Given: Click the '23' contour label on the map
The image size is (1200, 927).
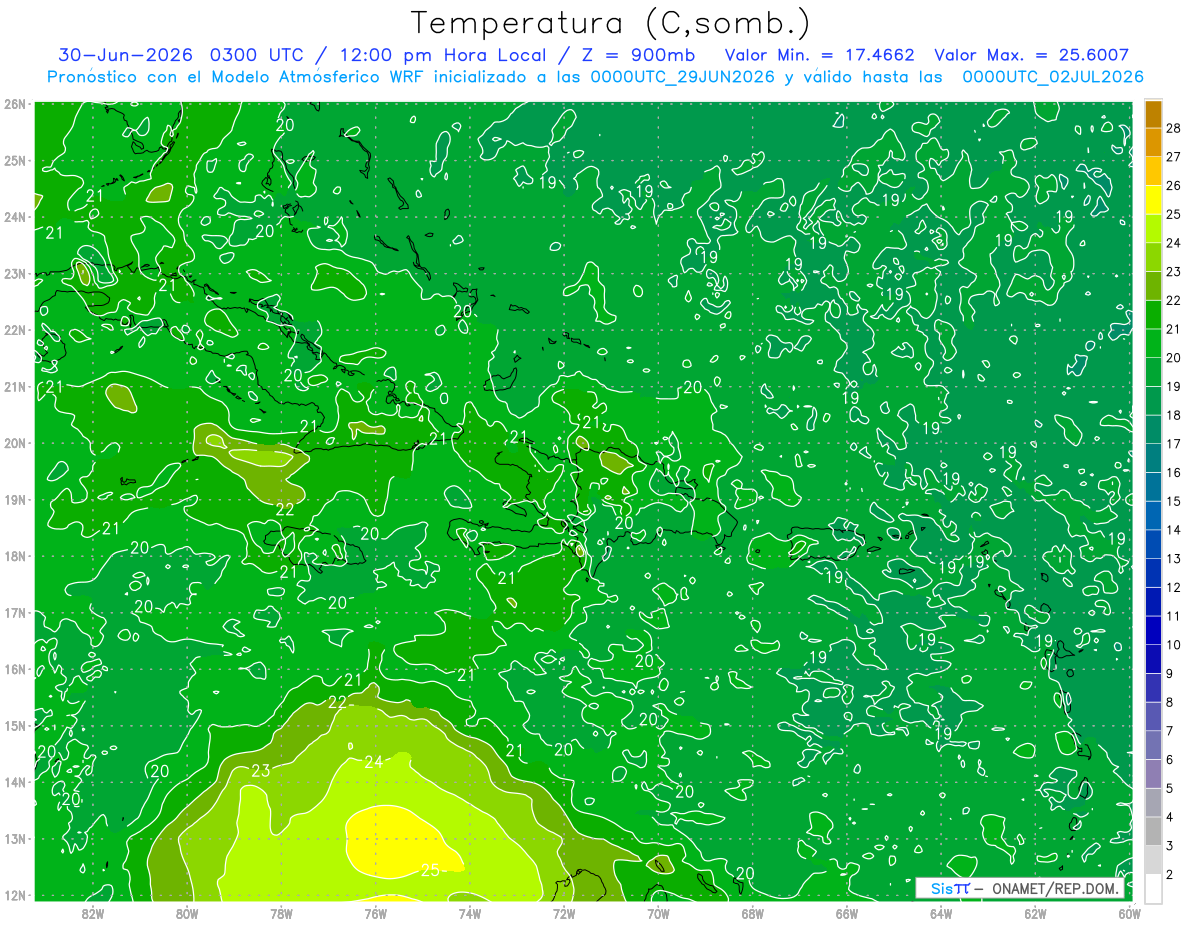Looking at the screenshot, I should [261, 770].
